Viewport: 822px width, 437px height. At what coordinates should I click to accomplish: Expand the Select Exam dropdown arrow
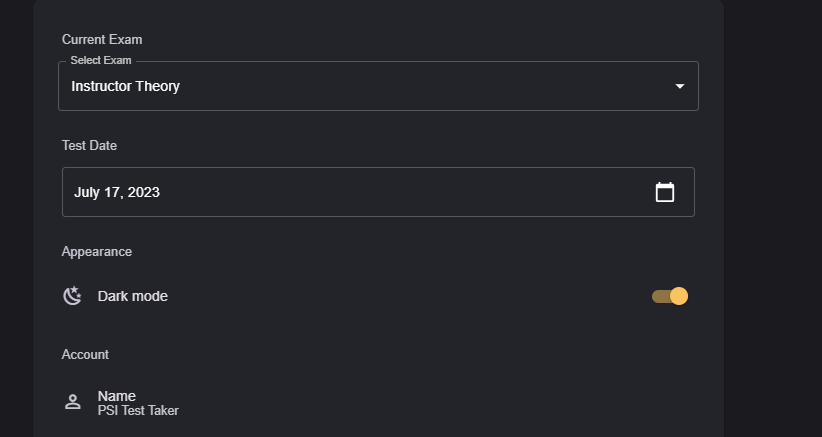click(680, 86)
